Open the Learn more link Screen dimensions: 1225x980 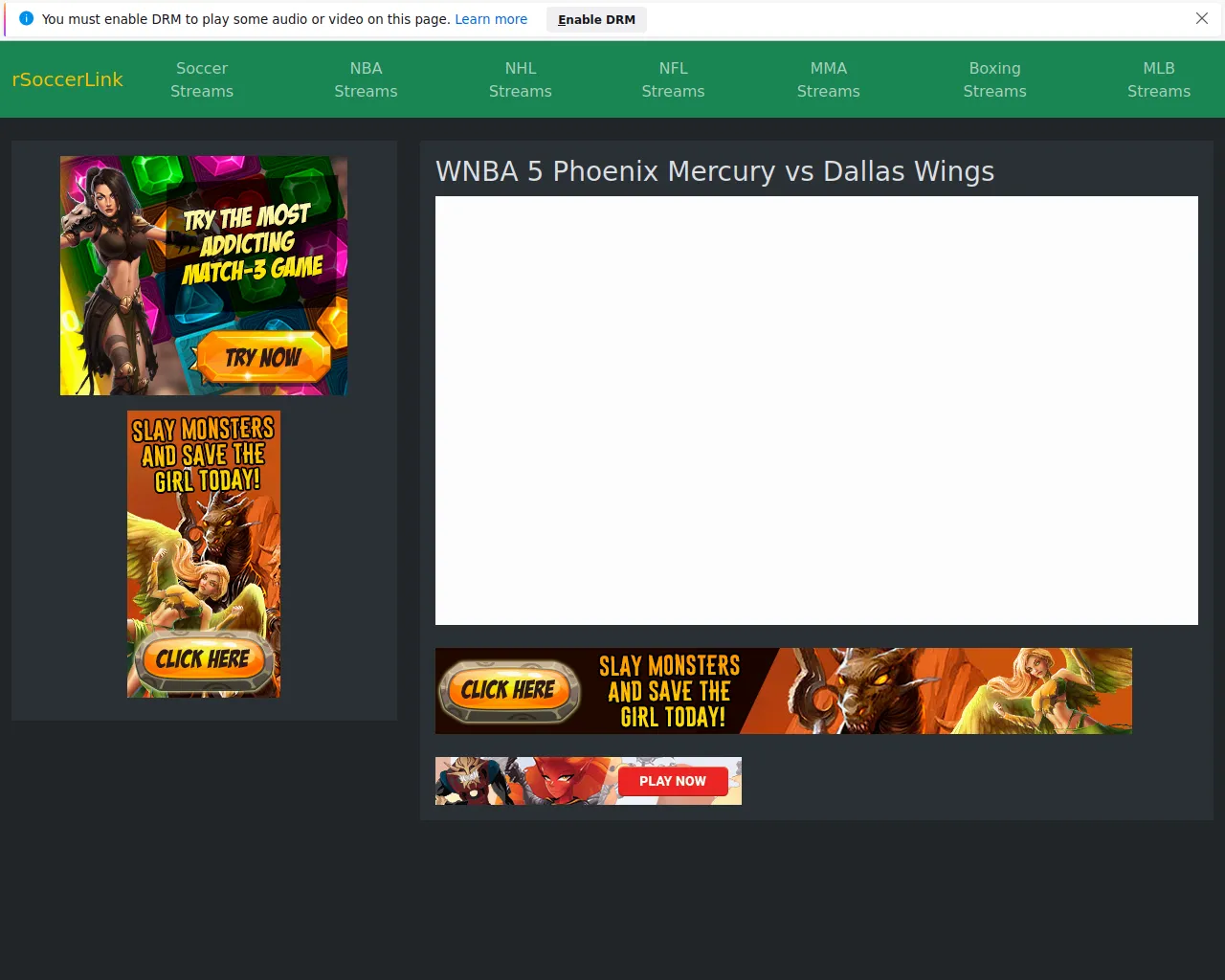pos(491,19)
